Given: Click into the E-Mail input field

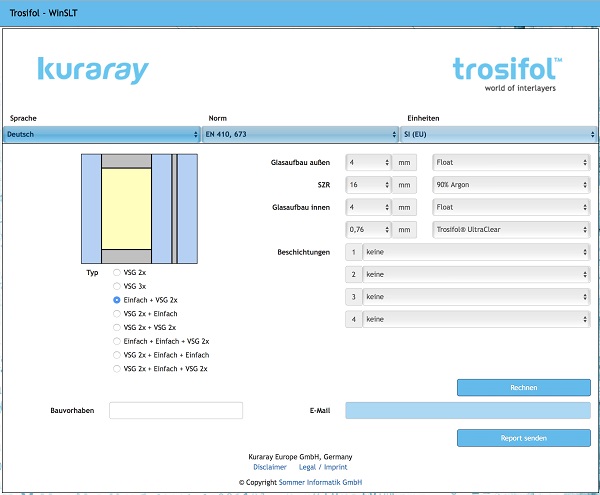Looking at the screenshot, I should [467, 410].
